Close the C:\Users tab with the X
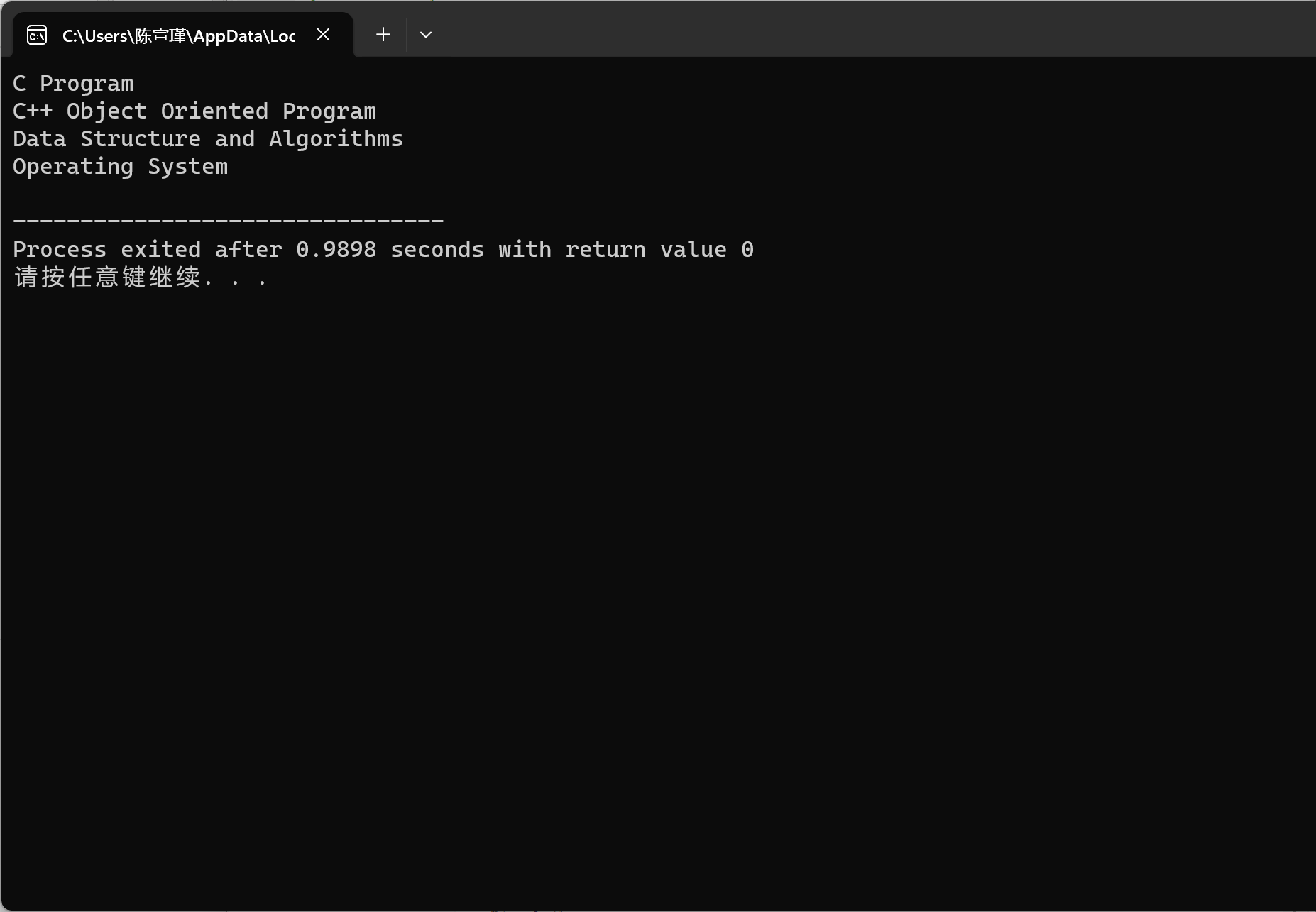Image resolution: width=1316 pixels, height=912 pixels. click(x=323, y=35)
